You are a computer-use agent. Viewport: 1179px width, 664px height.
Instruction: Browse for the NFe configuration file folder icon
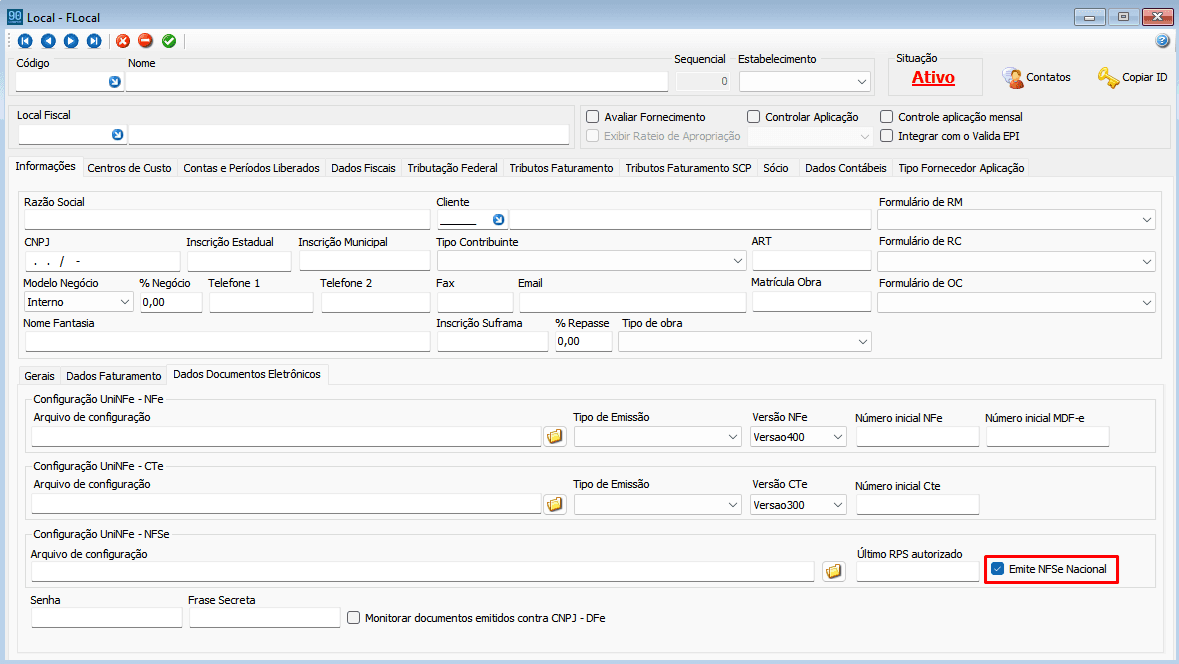point(555,436)
